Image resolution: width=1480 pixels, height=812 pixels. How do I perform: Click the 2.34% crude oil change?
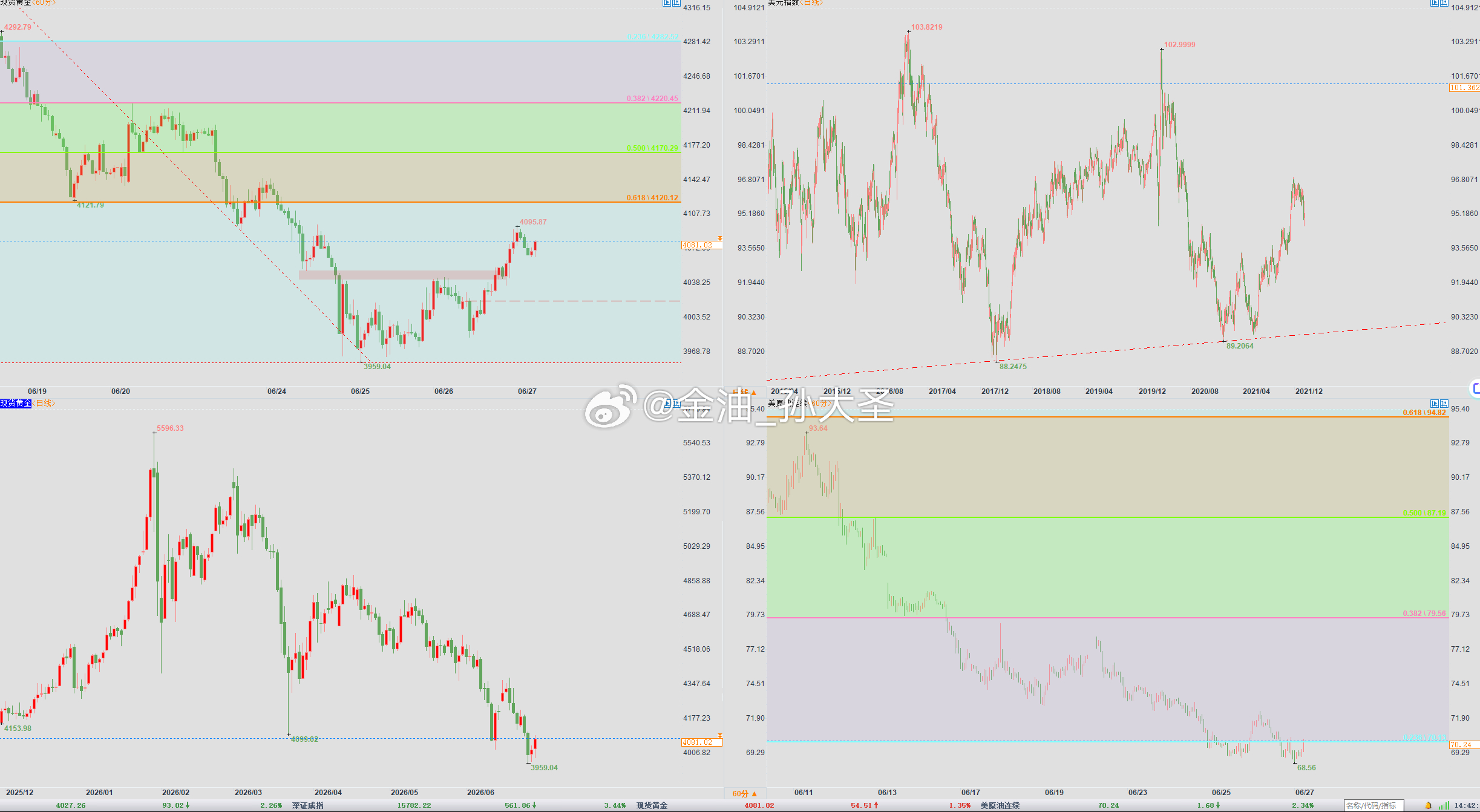click(x=1303, y=805)
